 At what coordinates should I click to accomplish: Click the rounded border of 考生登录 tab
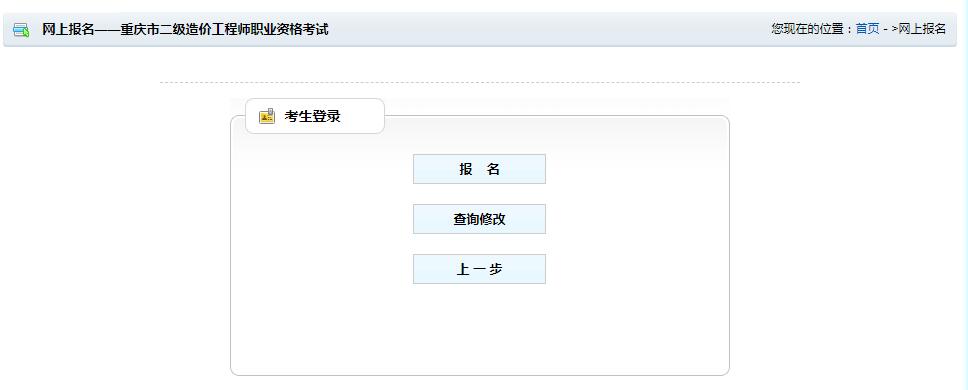point(315,99)
